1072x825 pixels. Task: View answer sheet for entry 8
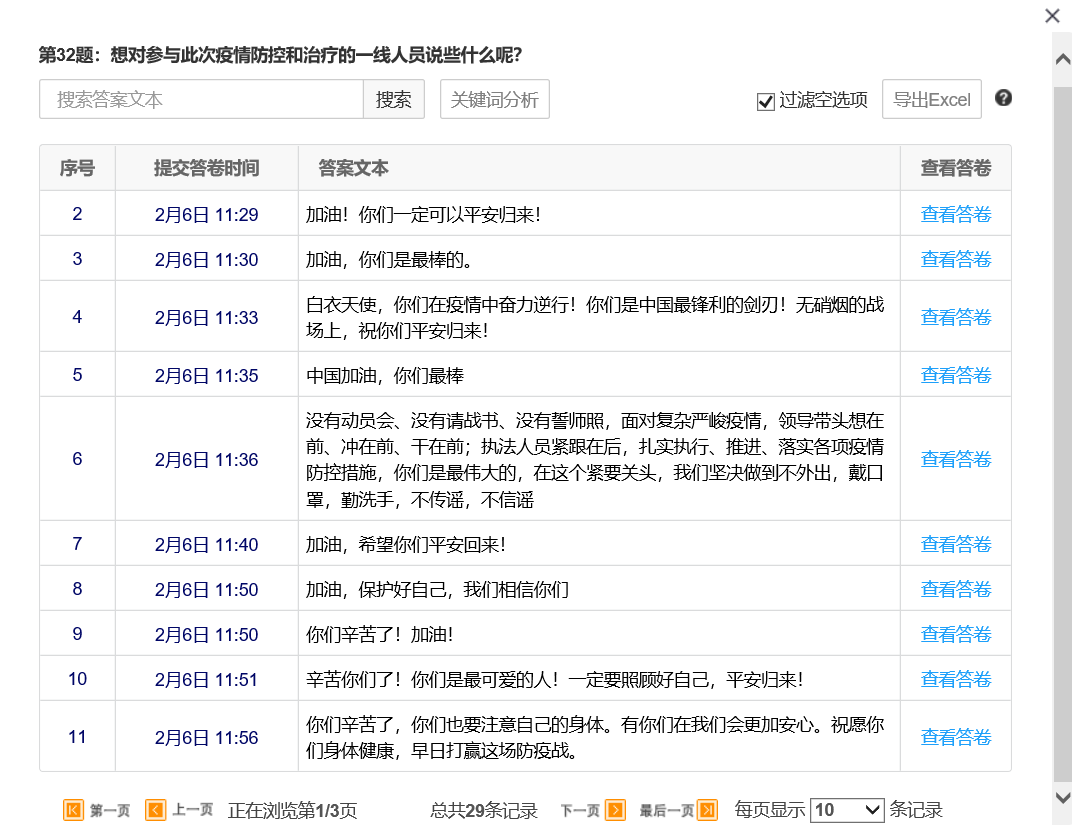(x=955, y=589)
